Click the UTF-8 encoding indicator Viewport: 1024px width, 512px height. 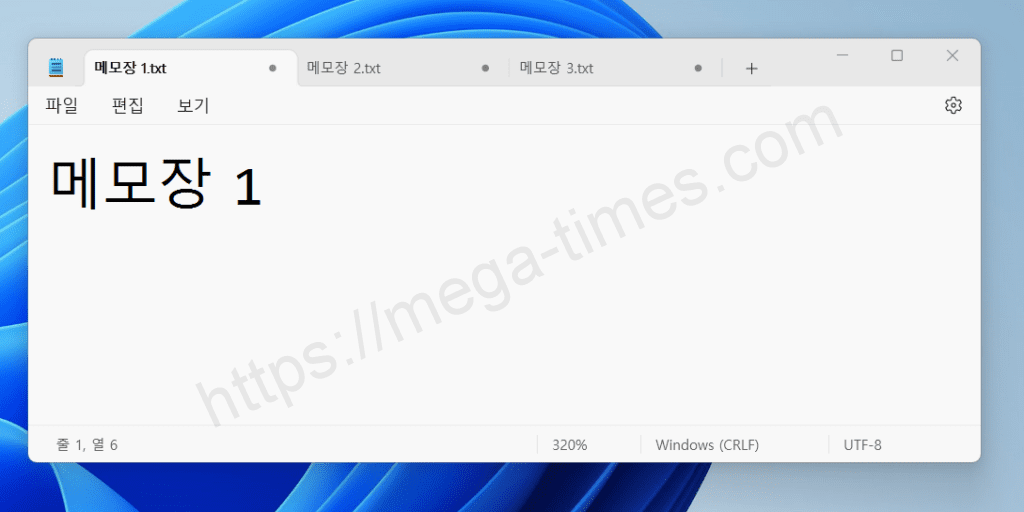click(x=862, y=445)
